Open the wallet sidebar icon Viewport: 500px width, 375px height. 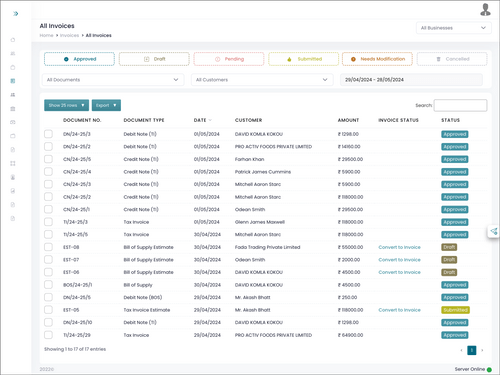[13, 136]
